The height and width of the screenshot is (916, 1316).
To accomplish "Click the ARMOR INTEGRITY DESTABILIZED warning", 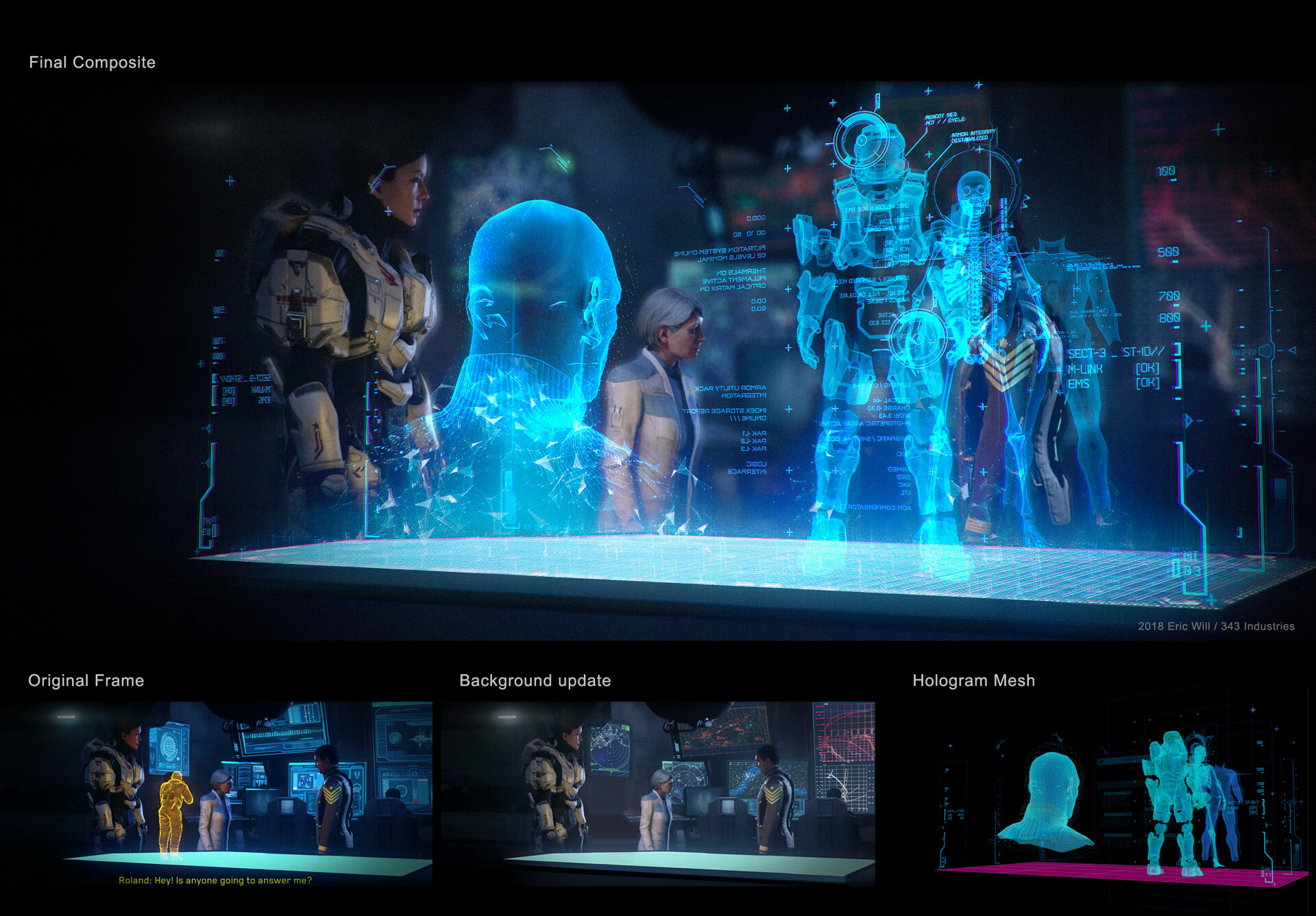I will click(970, 137).
